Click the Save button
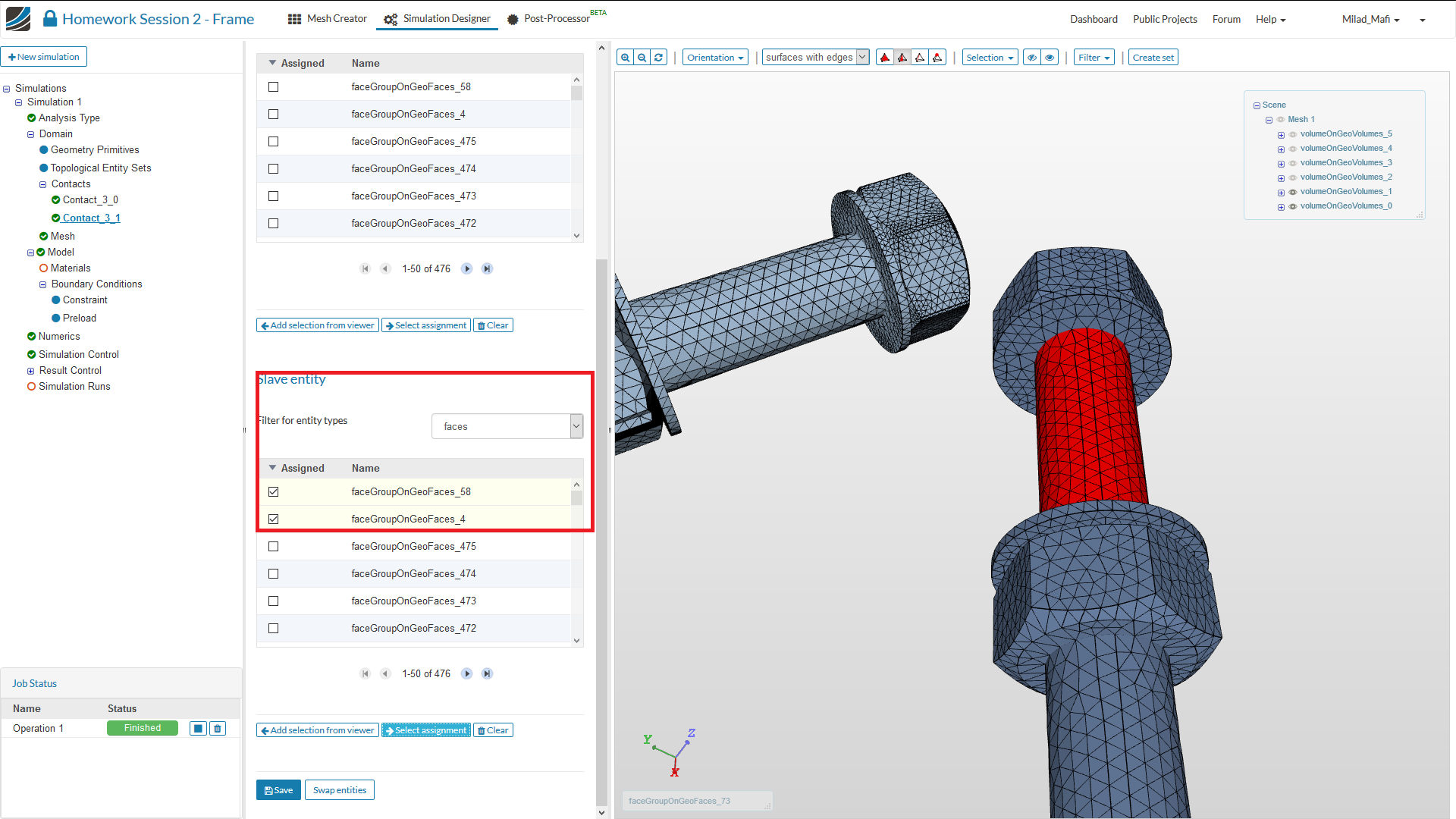1456x819 pixels. point(278,790)
